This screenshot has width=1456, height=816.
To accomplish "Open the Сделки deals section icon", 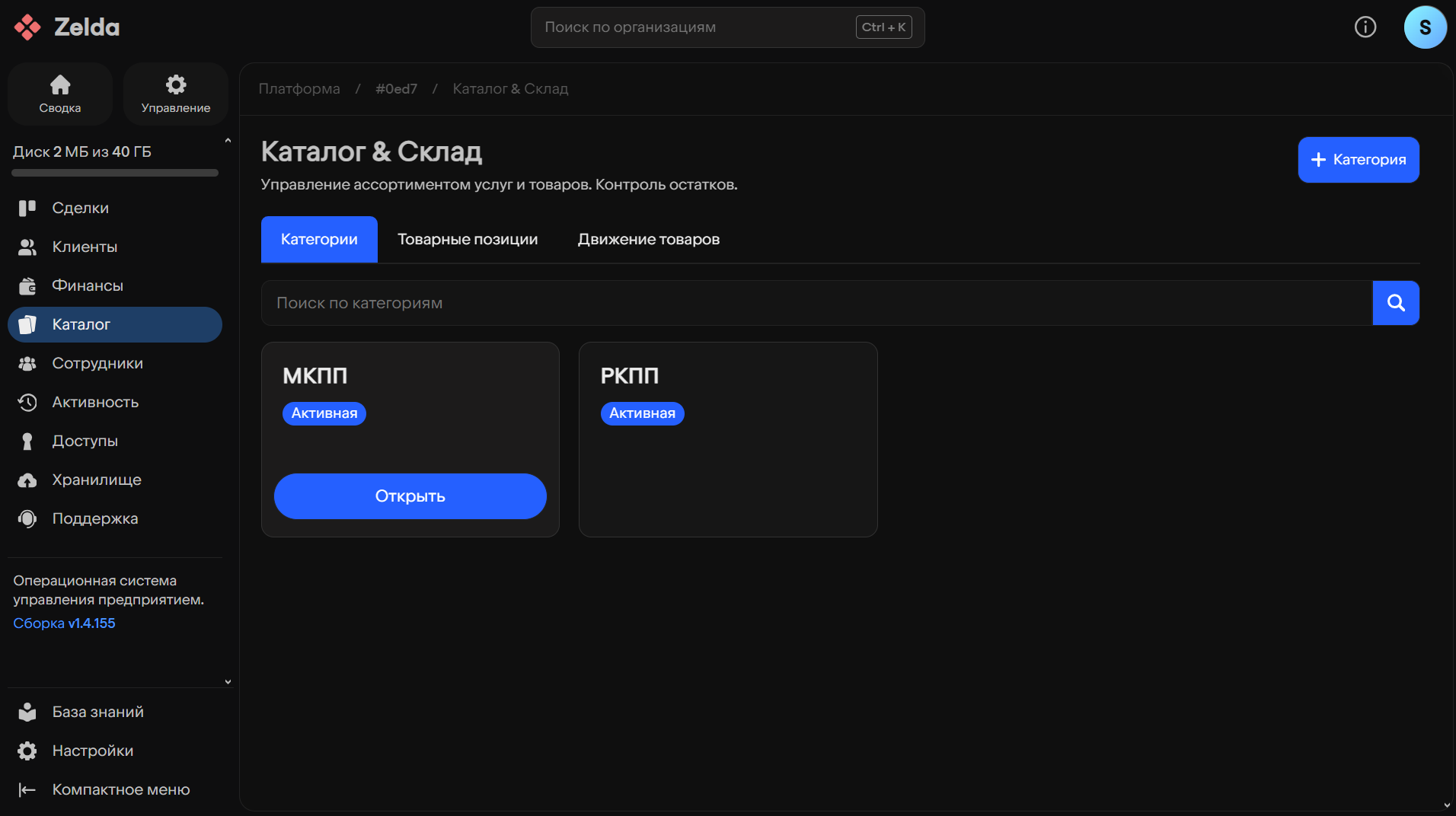I will coord(27,208).
